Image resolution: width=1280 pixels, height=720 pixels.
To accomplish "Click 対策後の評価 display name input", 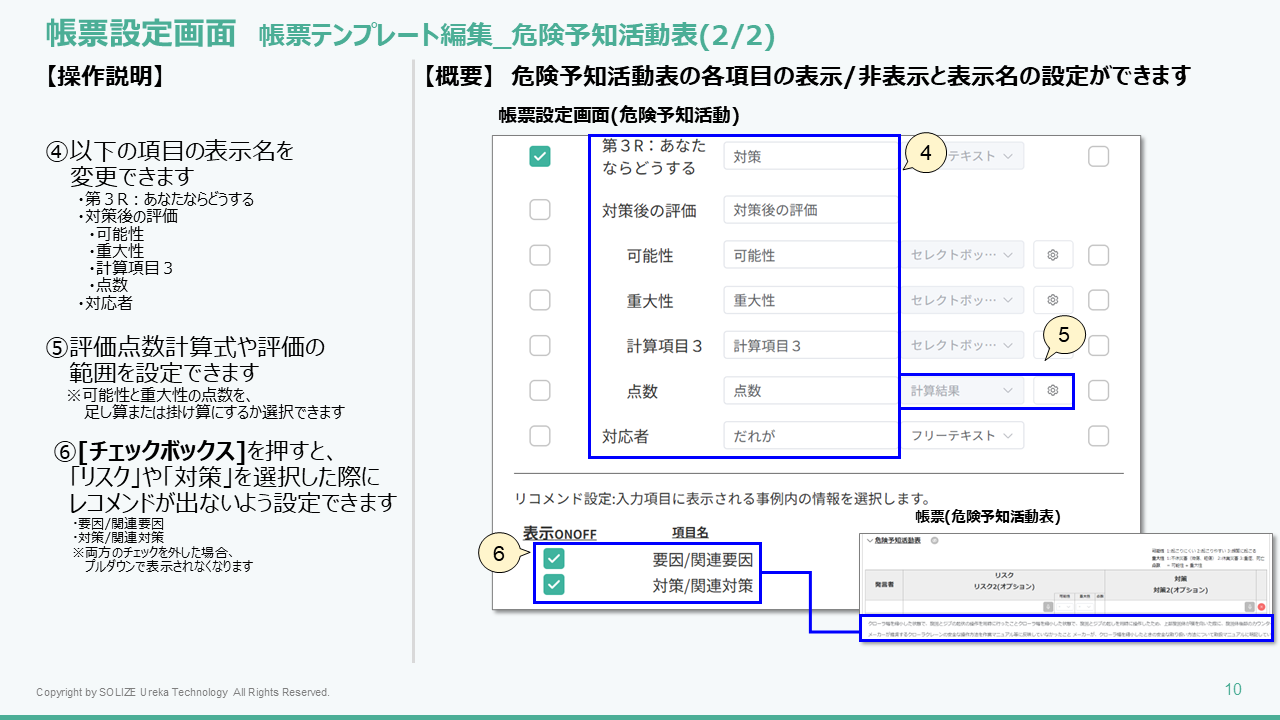I will point(810,210).
